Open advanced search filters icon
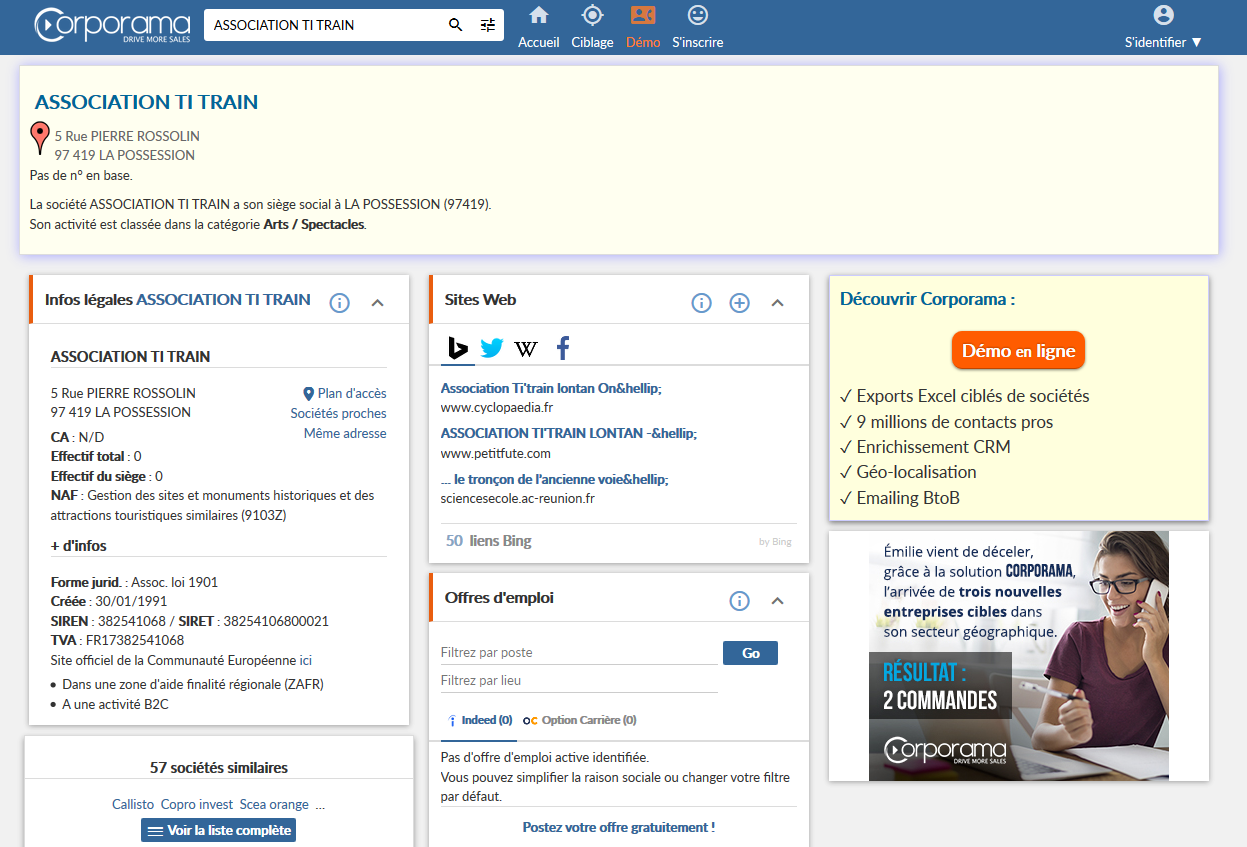This screenshot has height=847, width=1247. point(488,25)
